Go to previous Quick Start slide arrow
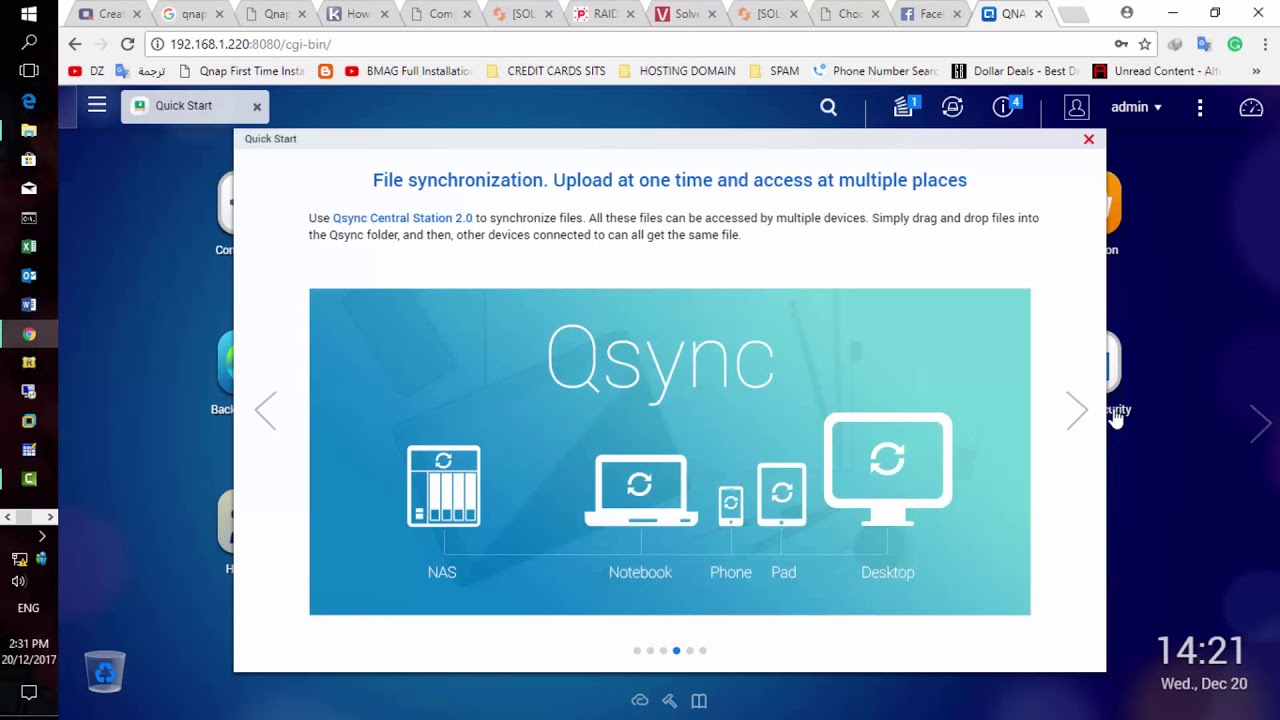Image resolution: width=1280 pixels, height=720 pixels. pos(265,410)
